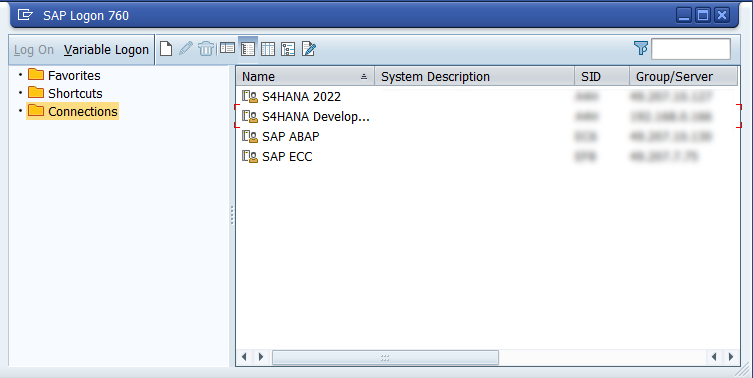This screenshot has width=753, height=378.
Task: Select the SAP ABAP connection
Action: 486,136
